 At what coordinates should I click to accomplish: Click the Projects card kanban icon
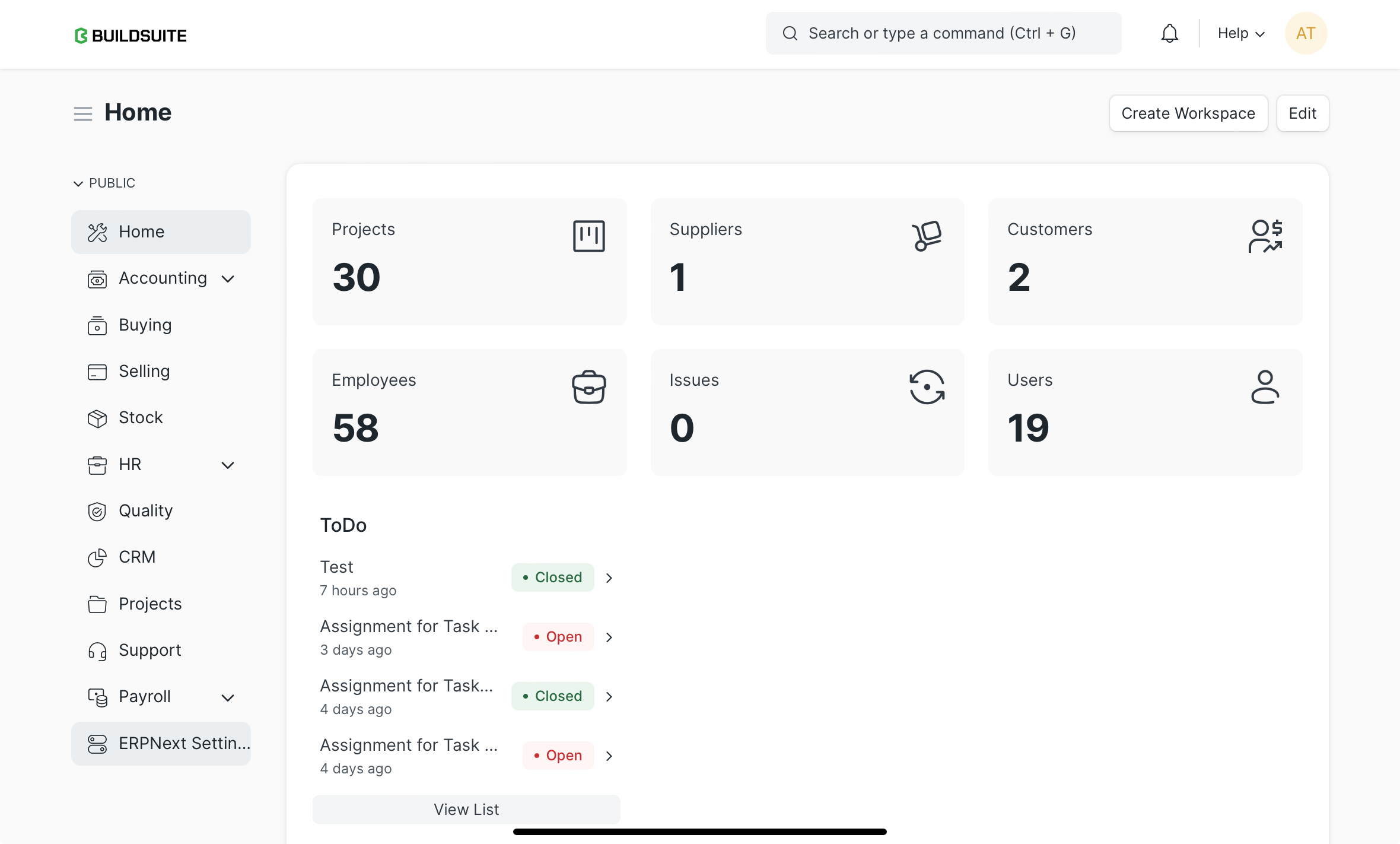tap(588, 236)
